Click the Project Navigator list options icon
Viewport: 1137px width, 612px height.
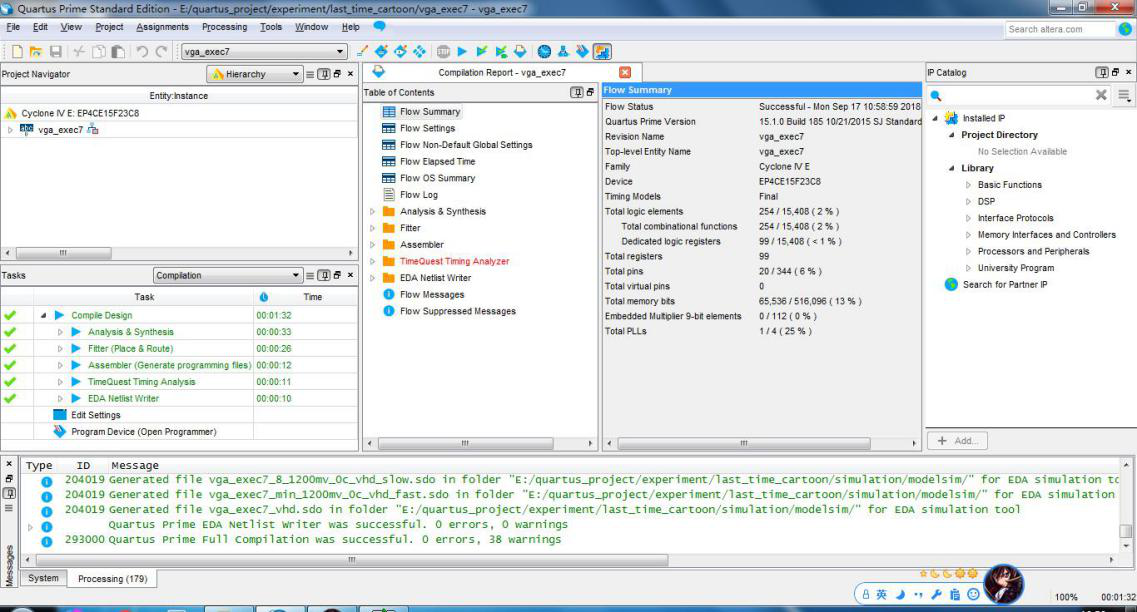pos(310,74)
